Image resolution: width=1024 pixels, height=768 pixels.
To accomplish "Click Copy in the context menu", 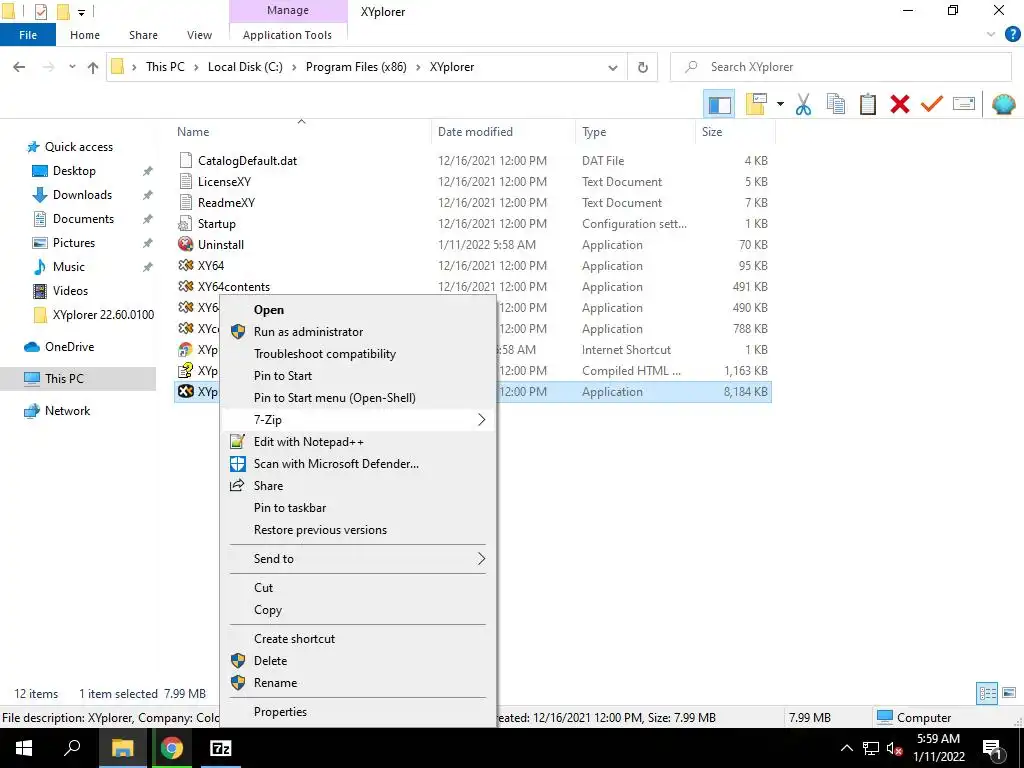I will tap(358, 610).
